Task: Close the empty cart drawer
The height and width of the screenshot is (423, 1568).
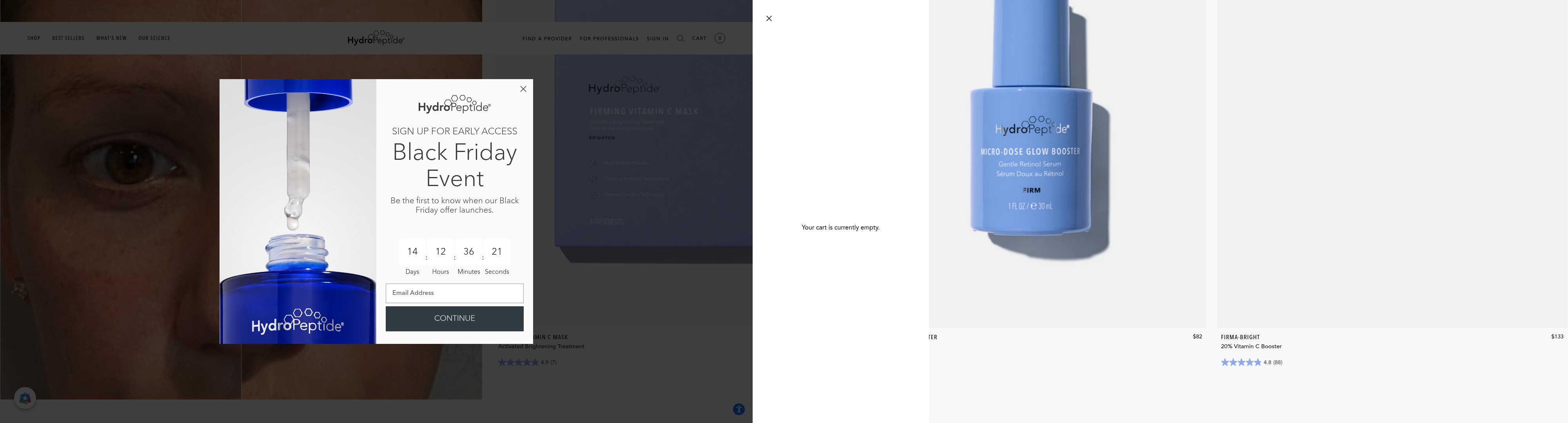Action: pos(769,18)
